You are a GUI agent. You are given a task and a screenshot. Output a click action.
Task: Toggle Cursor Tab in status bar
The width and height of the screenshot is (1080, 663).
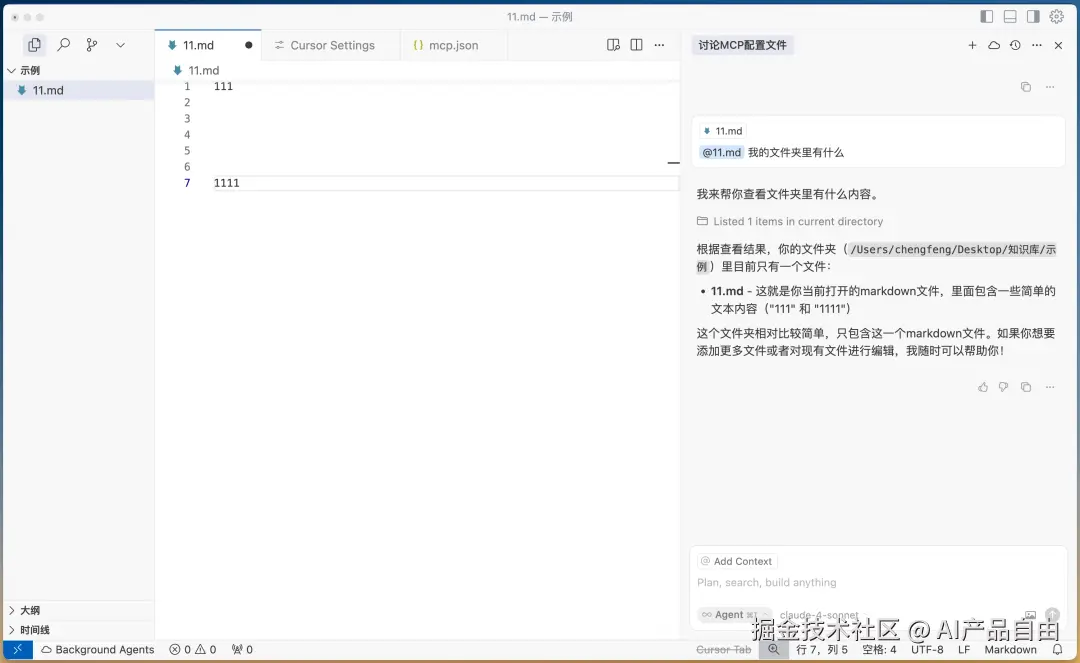(x=723, y=649)
